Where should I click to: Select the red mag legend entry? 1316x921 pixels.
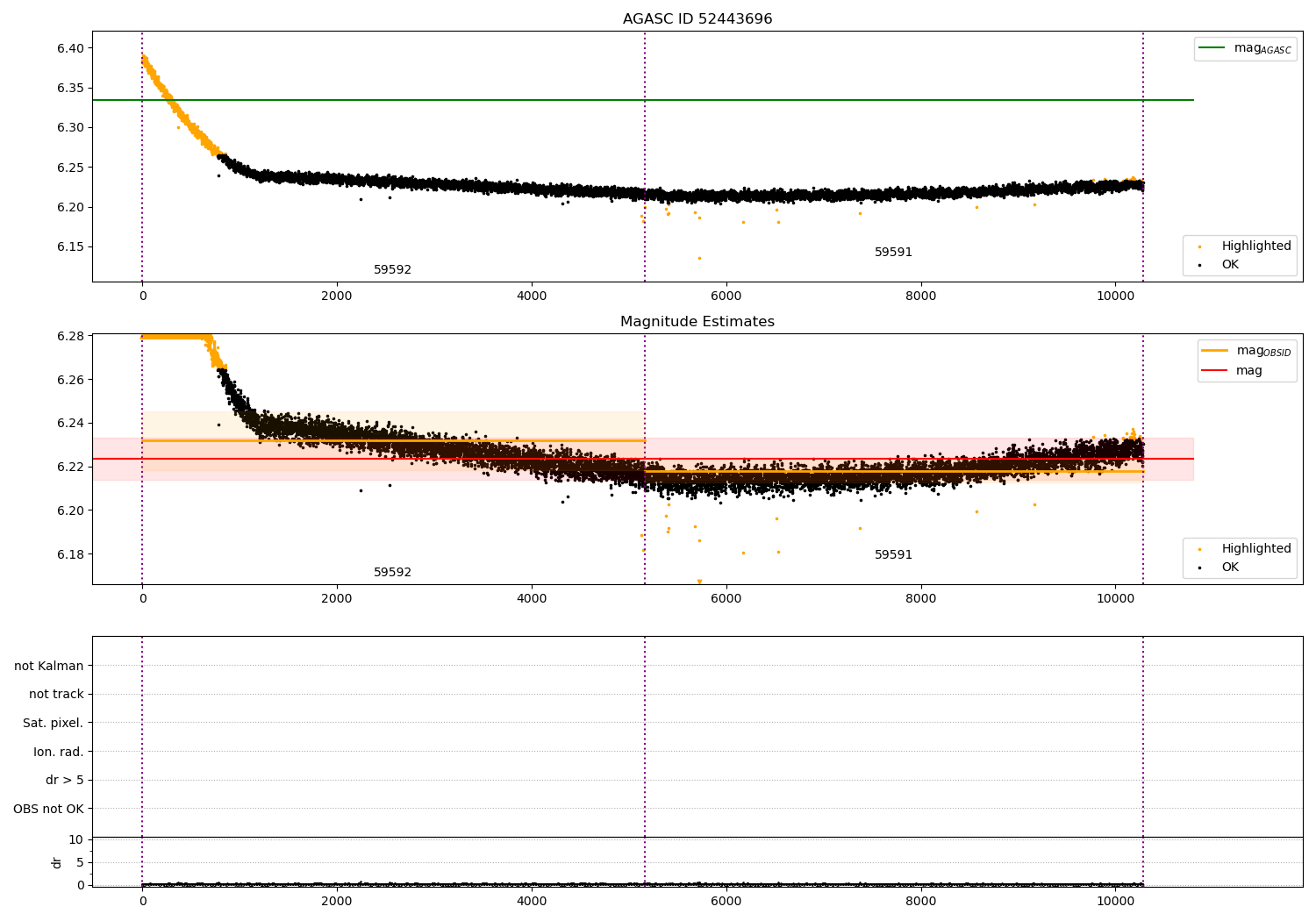[1232, 370]
